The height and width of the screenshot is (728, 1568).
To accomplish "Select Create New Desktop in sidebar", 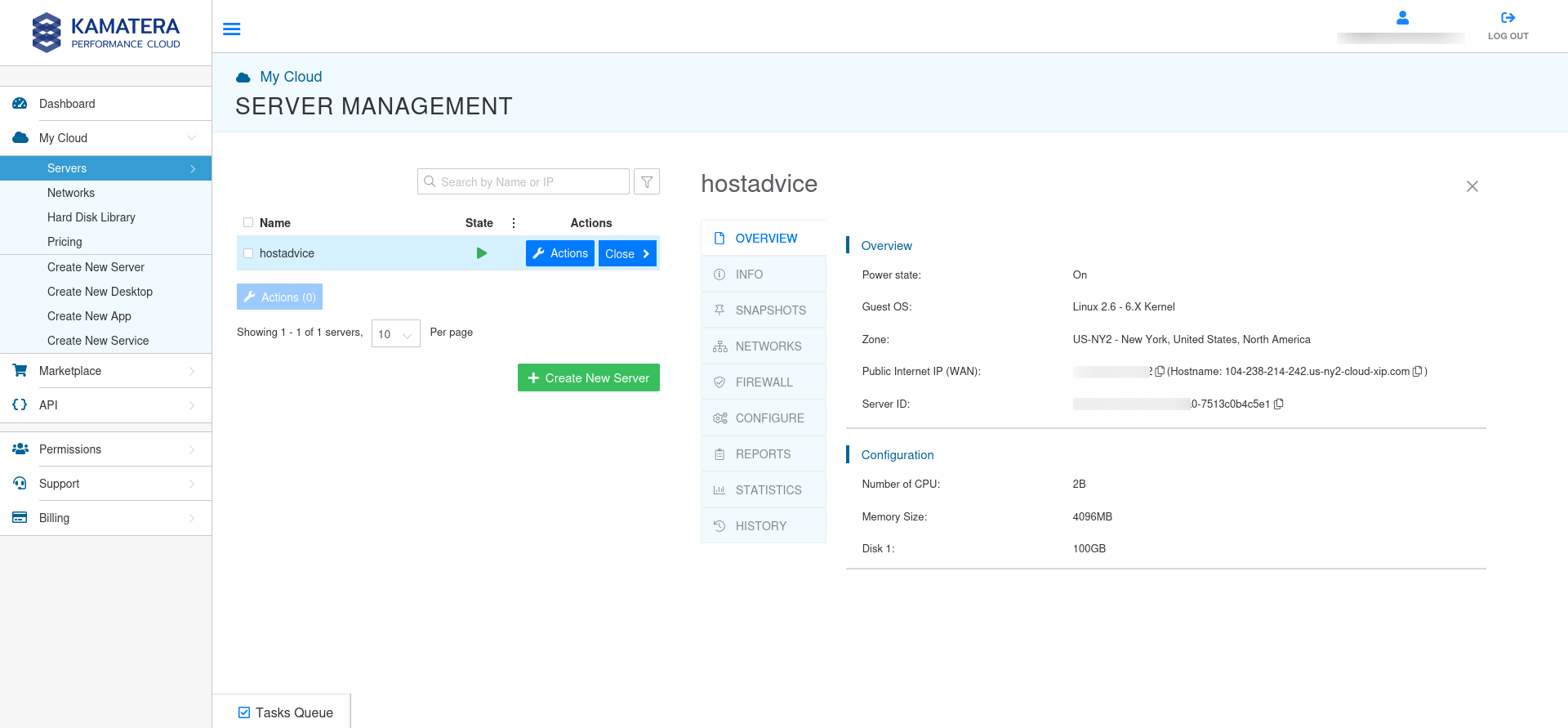I will pos(100,292).
